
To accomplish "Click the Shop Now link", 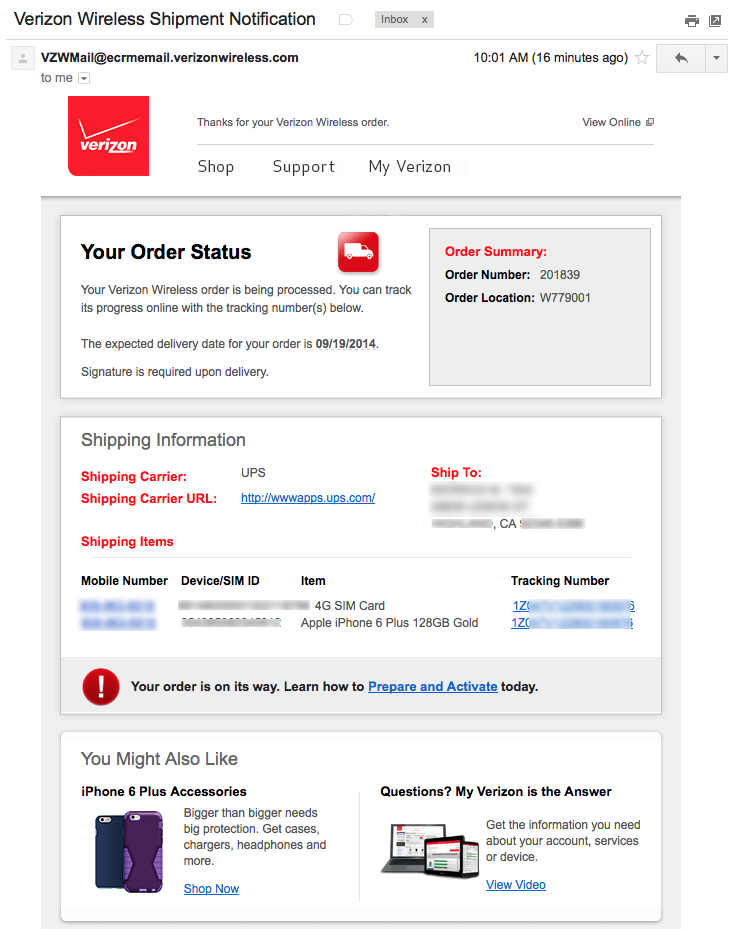I will [211, 889].
